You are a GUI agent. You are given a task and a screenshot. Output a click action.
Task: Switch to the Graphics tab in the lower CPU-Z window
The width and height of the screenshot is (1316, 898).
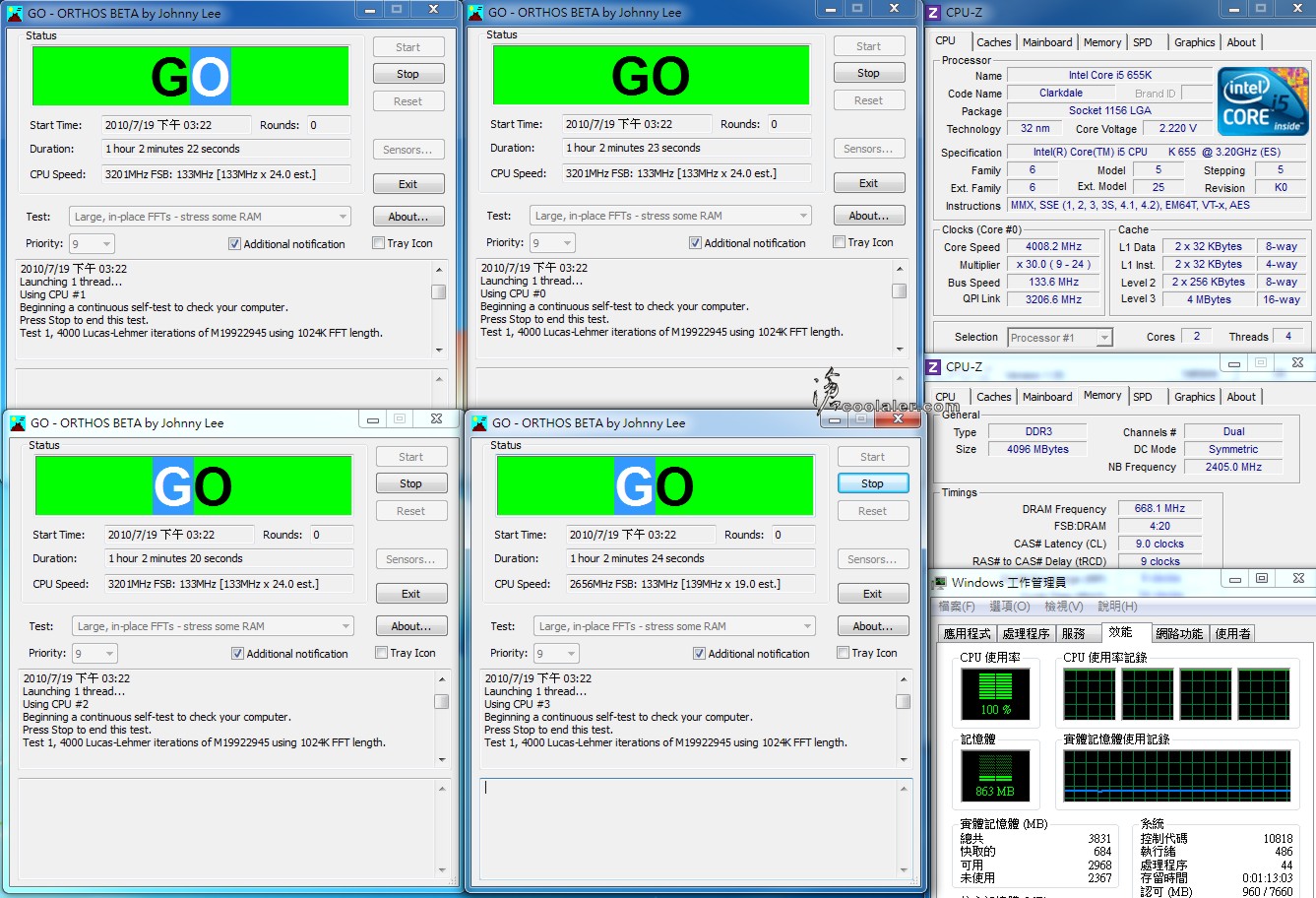click(x=1194, y=397)
